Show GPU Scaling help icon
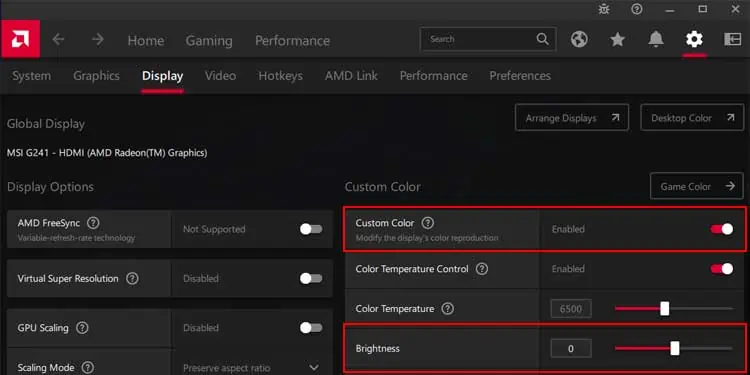The width and height of the screenshot is (750, 375). [82, 328]
